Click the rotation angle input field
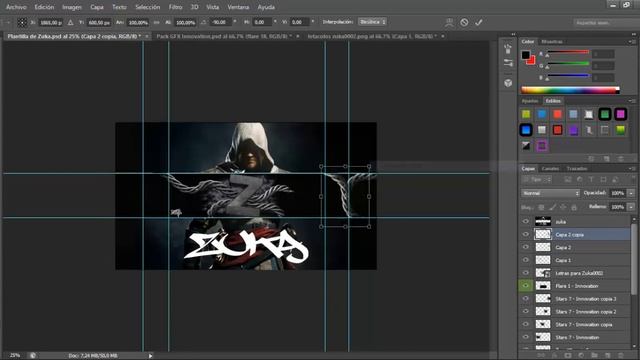The image size is (640, 360). (221, 22)
